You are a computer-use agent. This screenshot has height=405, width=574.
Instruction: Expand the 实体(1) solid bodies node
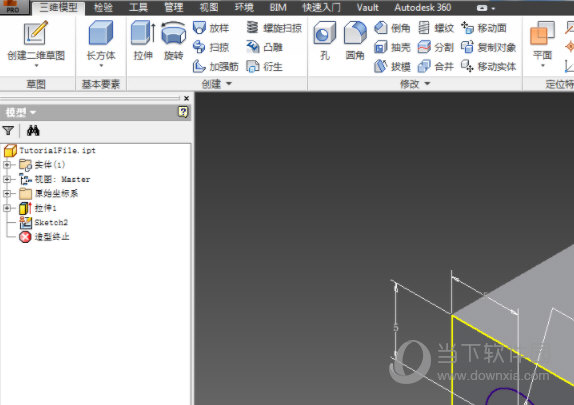7,165
